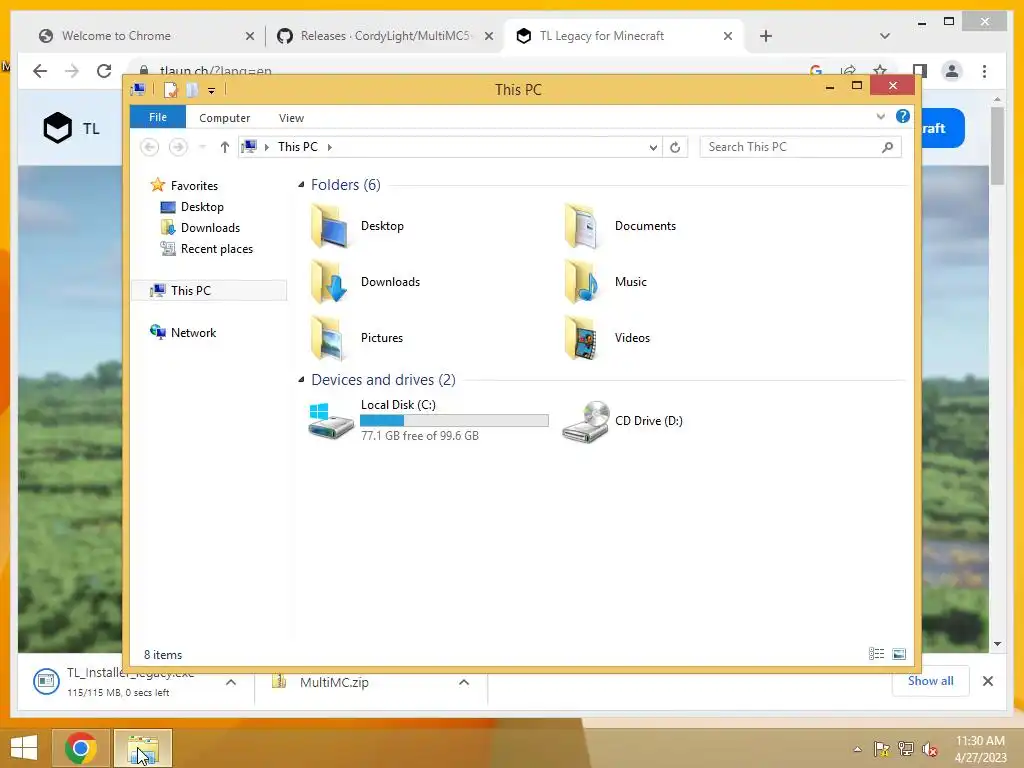Open Chrome profile avatar icon
The height and width of the screenshot is (768, 1024).
952,71
